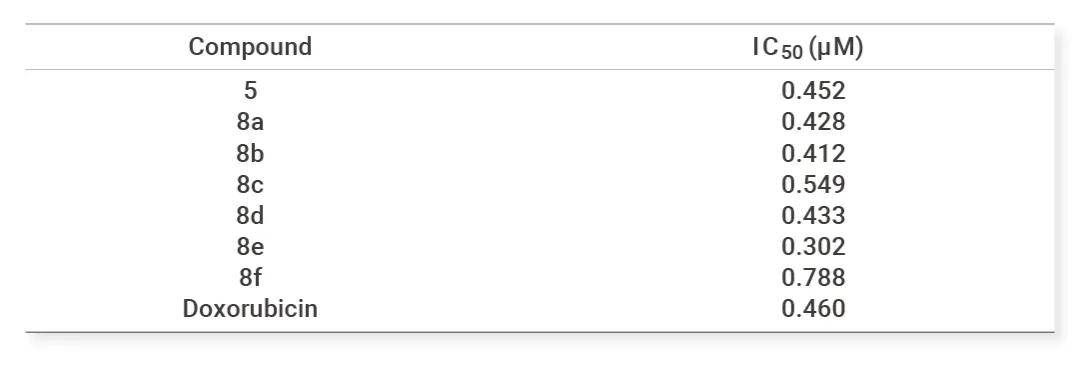Select compound 8d cell
Screen dimensions: 1080x382
point(250,215)
